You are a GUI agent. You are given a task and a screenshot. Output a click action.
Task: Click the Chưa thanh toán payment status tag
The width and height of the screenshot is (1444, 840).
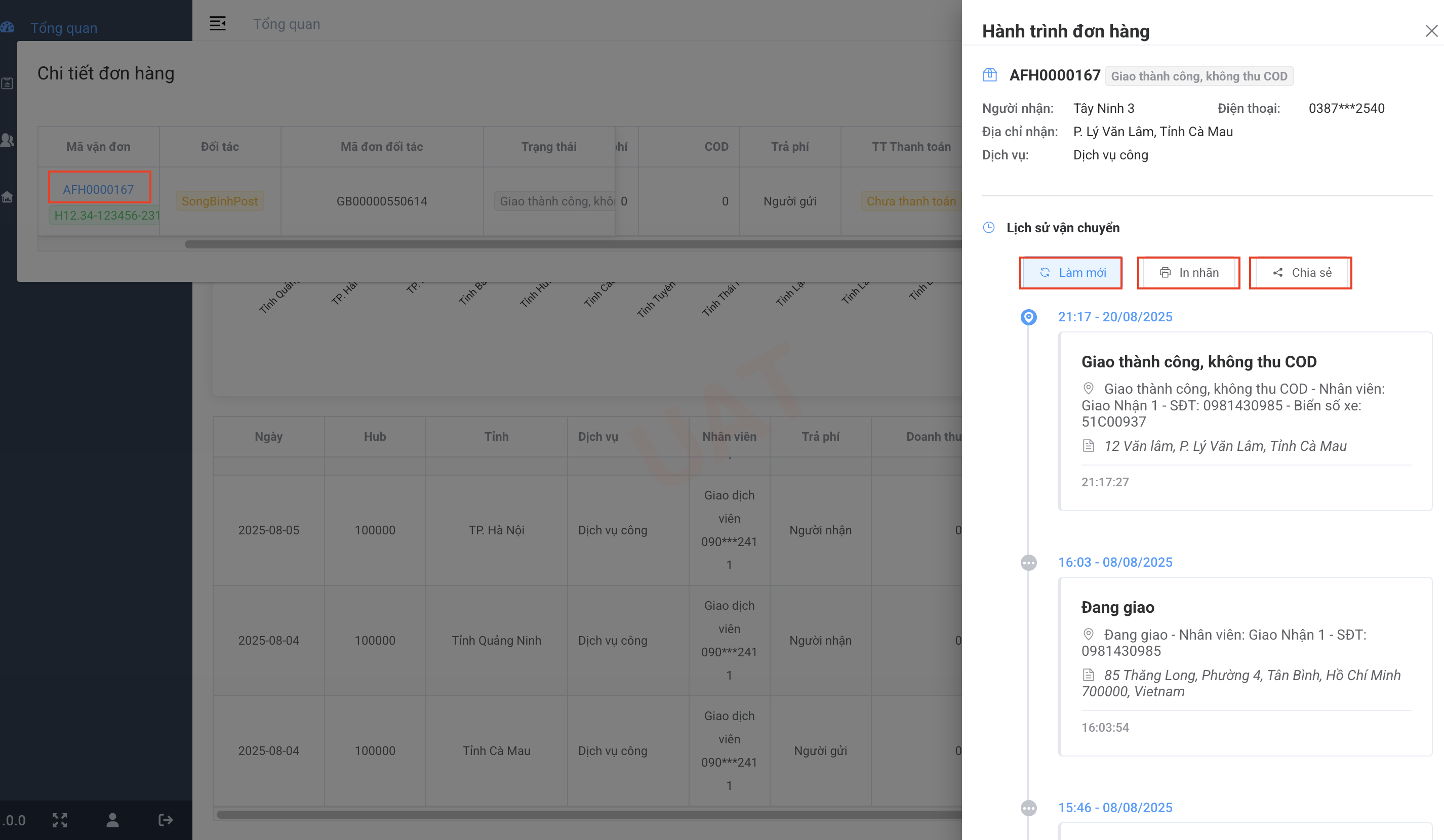coord(910,201)
